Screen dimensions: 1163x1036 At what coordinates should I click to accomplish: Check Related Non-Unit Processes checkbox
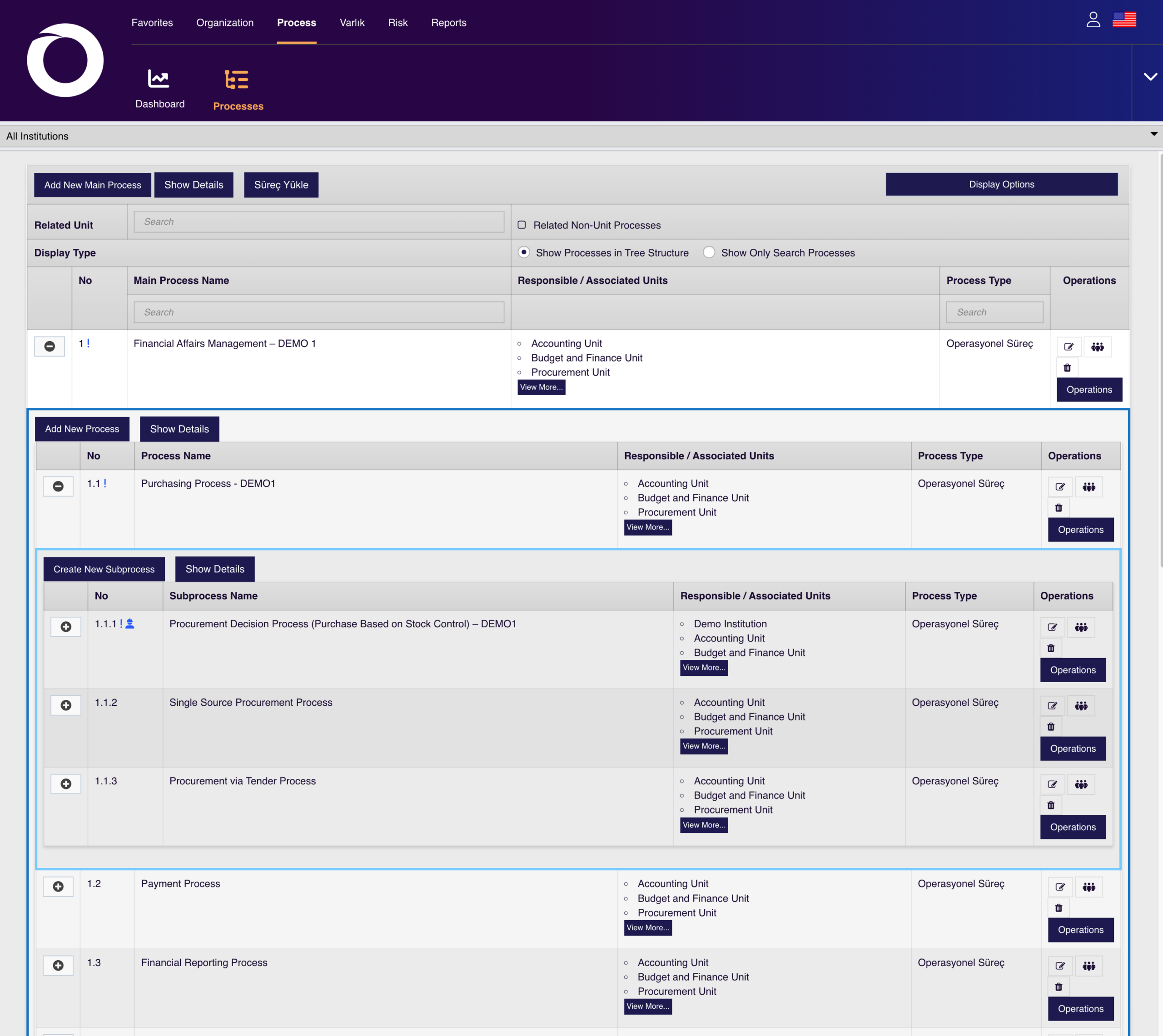[x=522, y=225]
